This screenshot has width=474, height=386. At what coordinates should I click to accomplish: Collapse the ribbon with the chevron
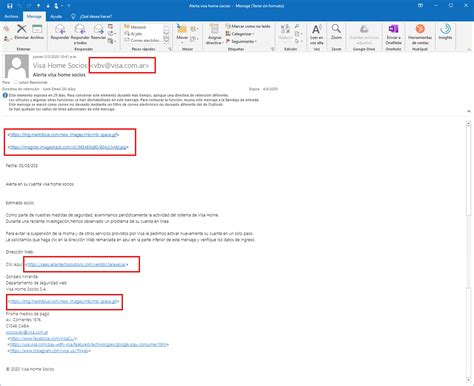tap(469, 49)
